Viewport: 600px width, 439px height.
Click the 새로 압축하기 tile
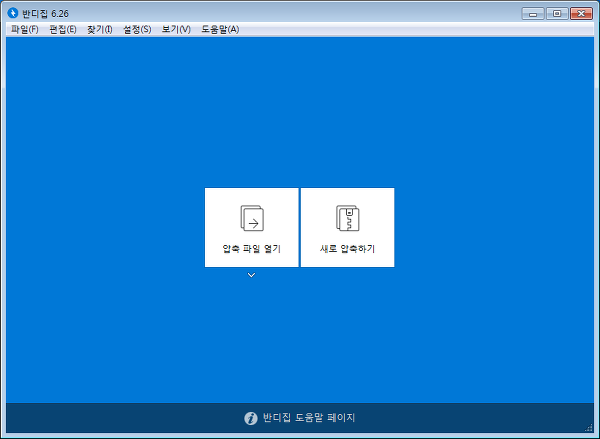(347, 227)
